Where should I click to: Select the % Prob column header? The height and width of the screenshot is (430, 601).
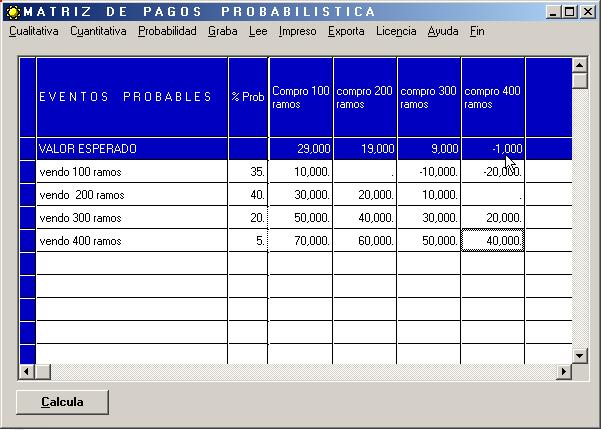(x=248, y=97)
